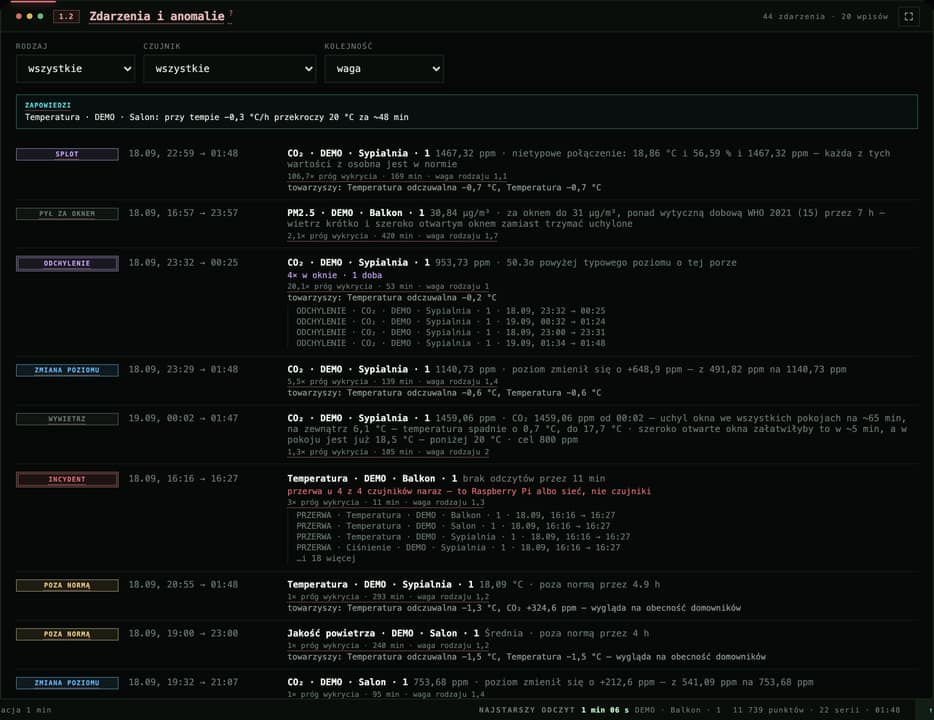
Task: Click the time range "18.09, 22:59 → 01:48"
Action: pos(183,153)
